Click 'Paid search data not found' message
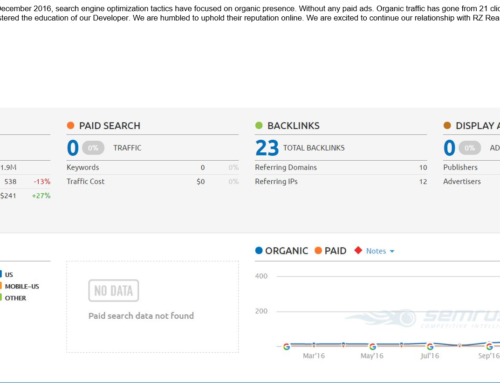500x383 pixels. (141, 316)
